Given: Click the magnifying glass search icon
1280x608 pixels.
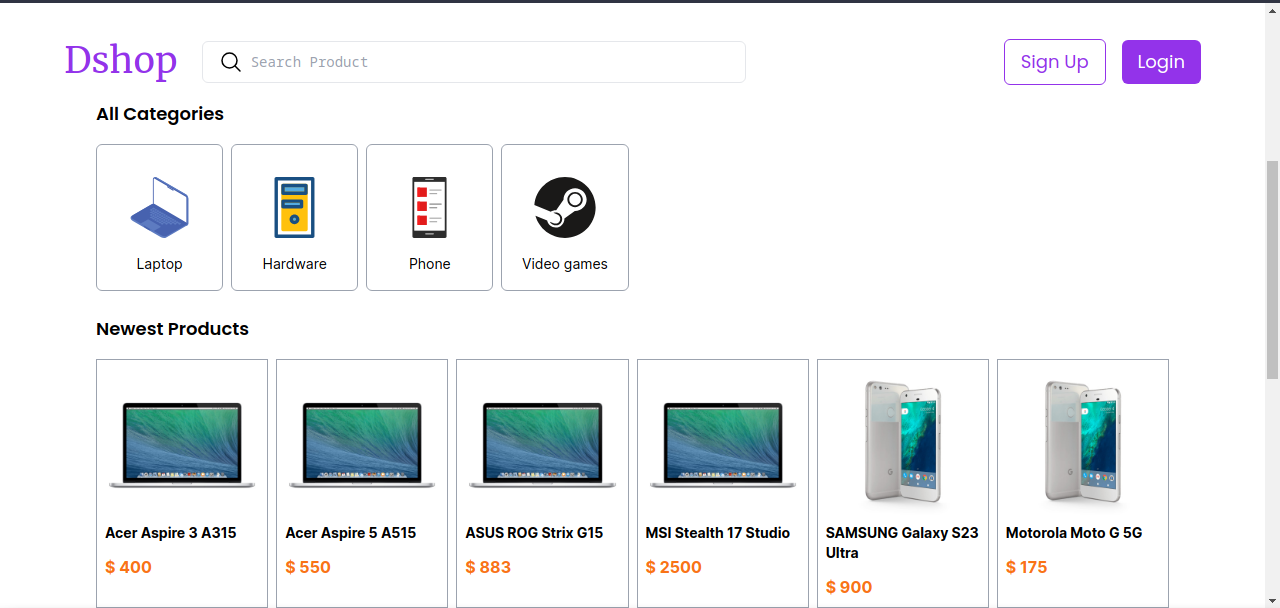Looking at the screenshot, I should (x=231, y=62).
